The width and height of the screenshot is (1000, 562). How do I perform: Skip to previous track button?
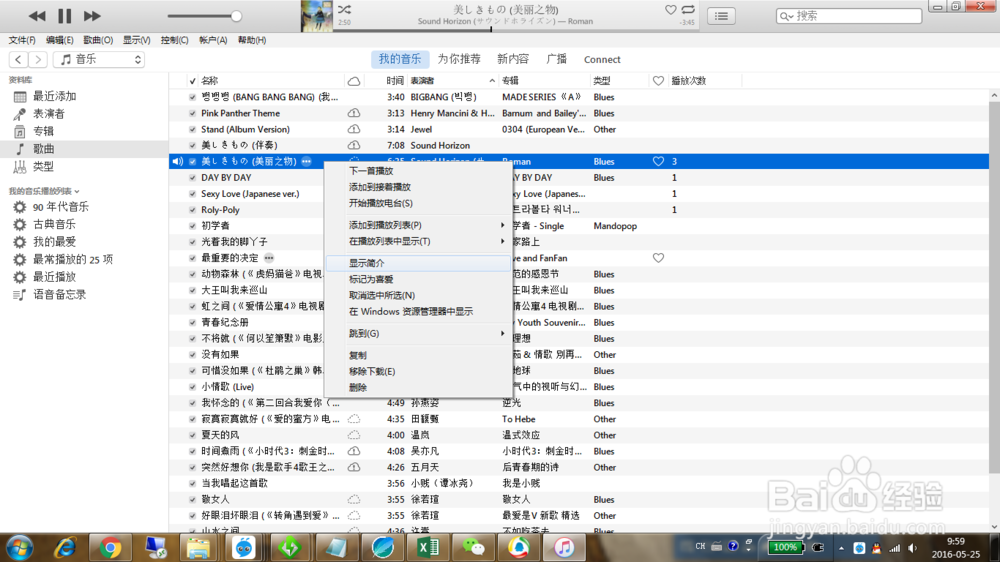[37, 16]
